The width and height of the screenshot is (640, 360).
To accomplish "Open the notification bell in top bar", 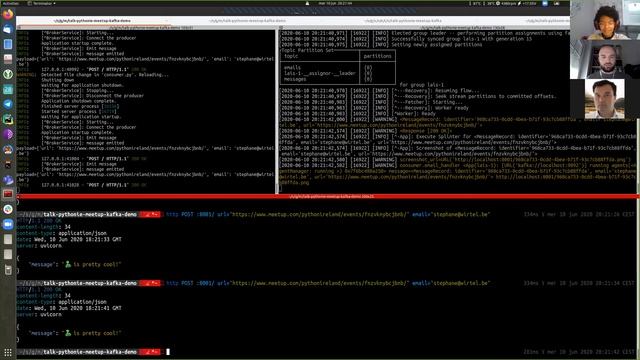I will tap(307, 3).
